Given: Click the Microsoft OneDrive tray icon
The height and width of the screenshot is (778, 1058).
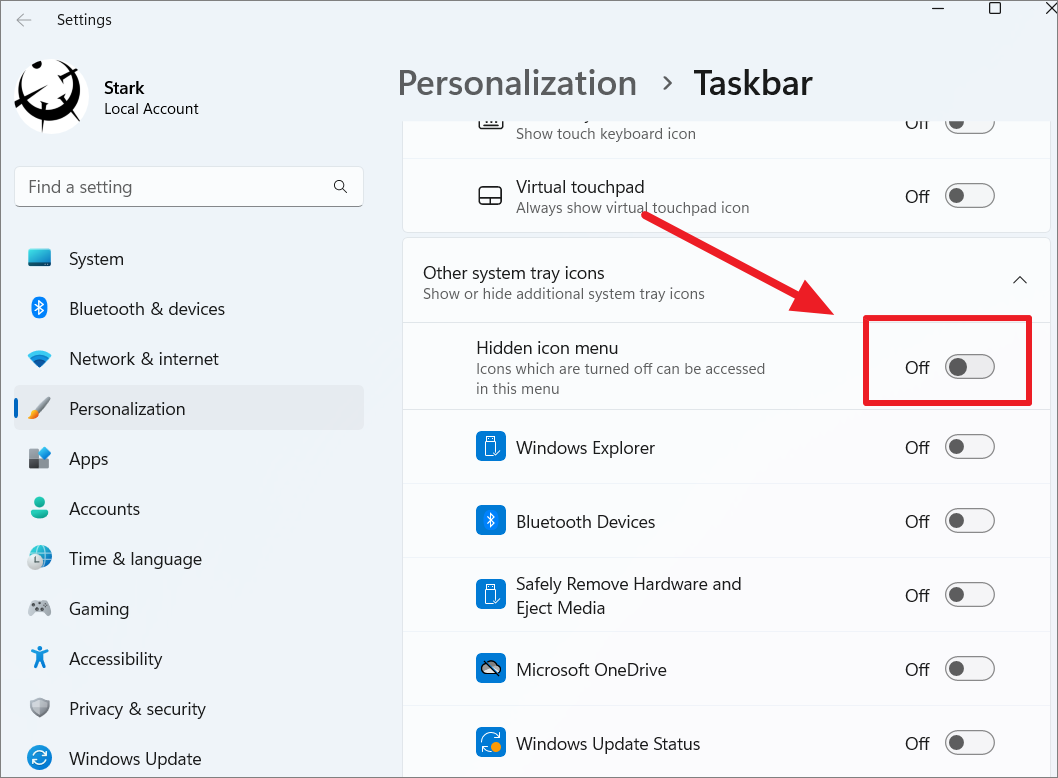Looking at the screenshot, I should pyautogui.click(x=491, y=668).
